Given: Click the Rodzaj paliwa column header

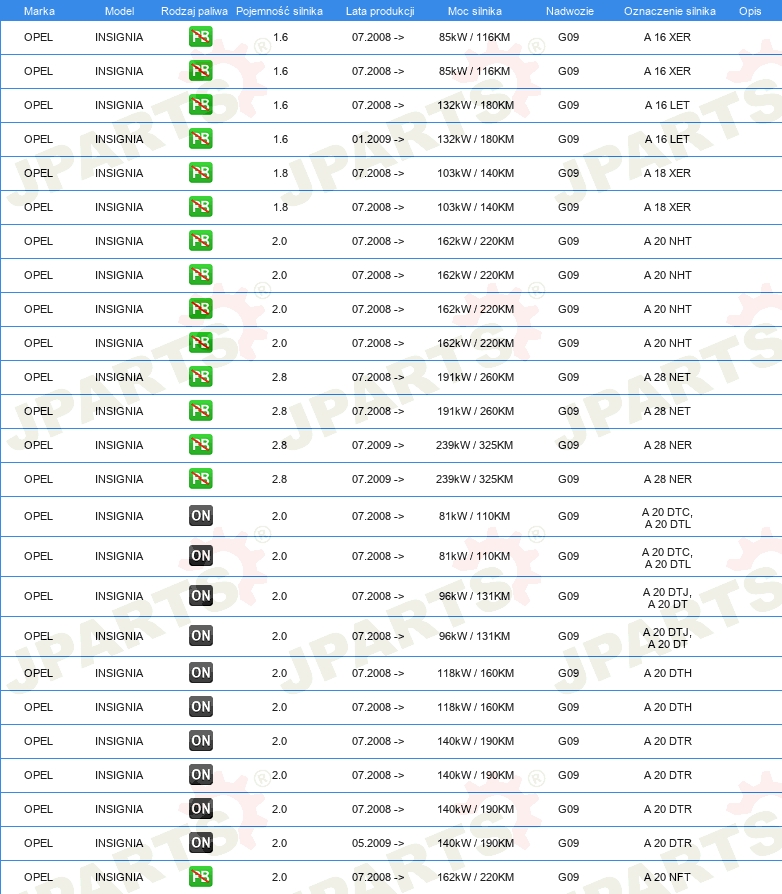Looking at the screenshot, I should pyautogui.click(x=194, y=11).
